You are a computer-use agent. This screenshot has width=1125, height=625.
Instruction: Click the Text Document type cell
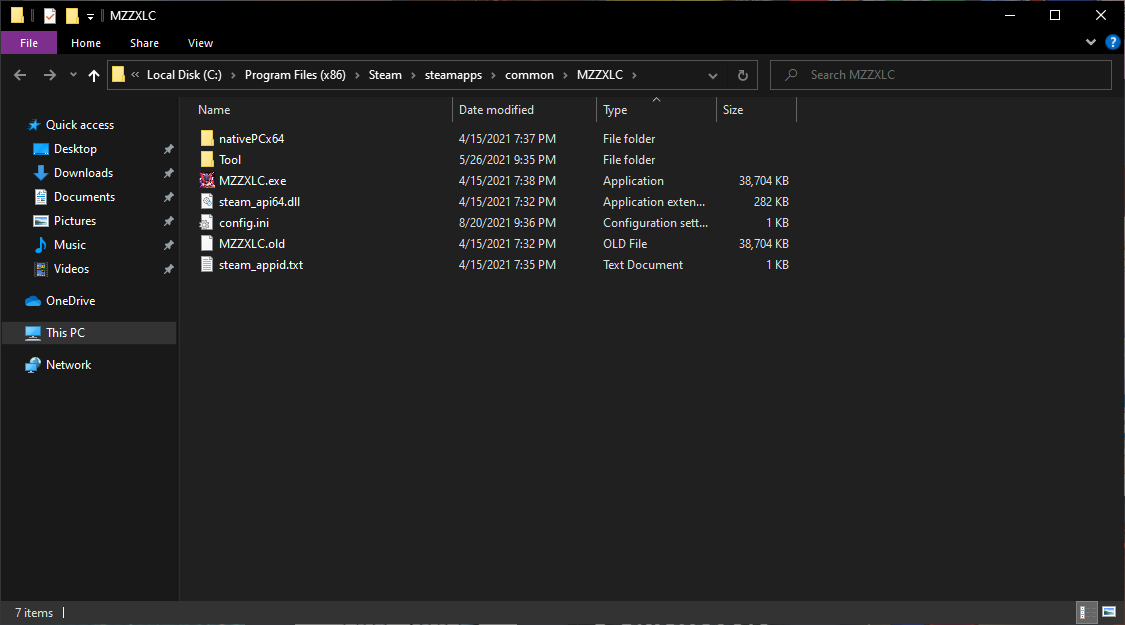643,265
